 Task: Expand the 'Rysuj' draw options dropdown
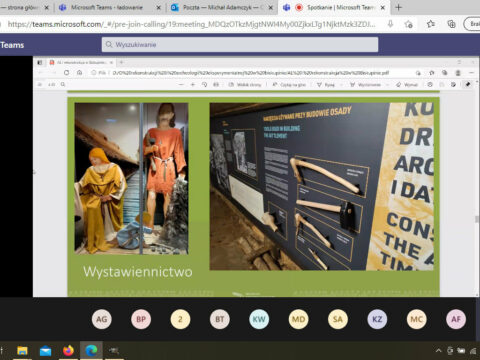pos(342,85)
